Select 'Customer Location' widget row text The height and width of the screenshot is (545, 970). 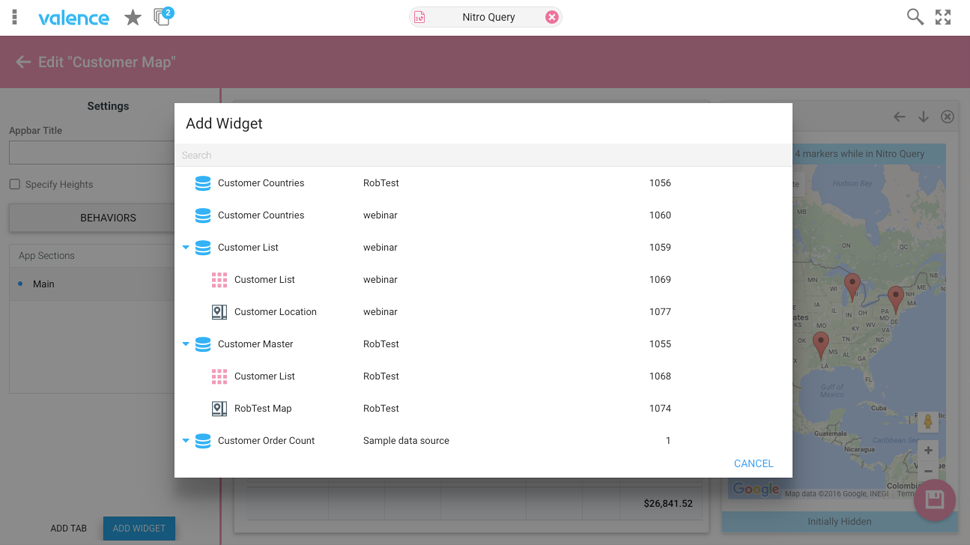pyautogui.click(x=275, y=312)
